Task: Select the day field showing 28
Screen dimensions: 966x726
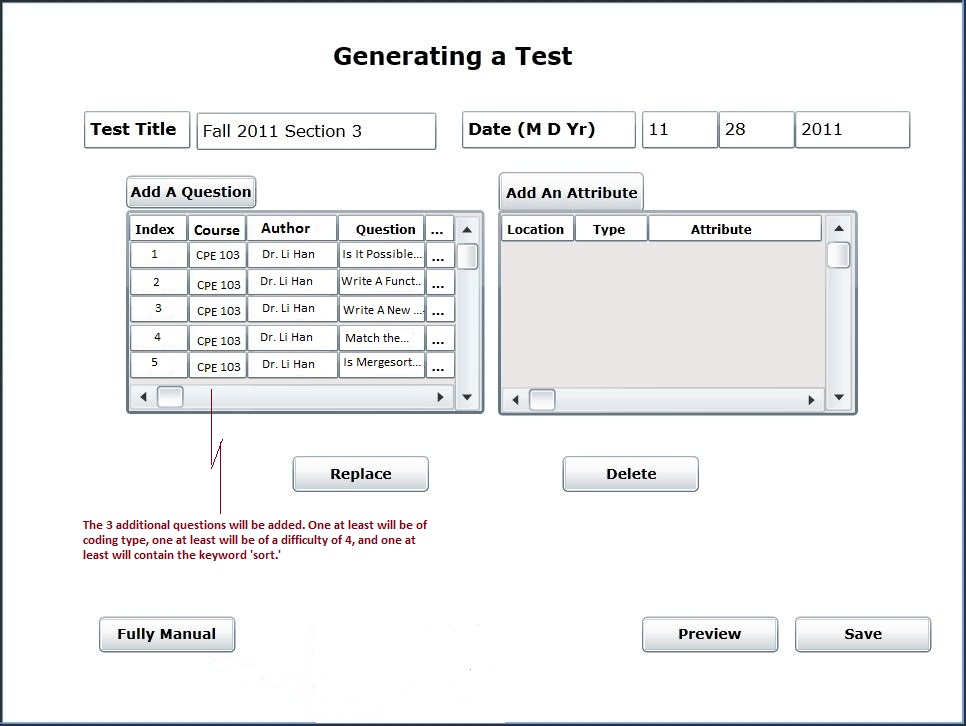Action: [x=756, y=130]
